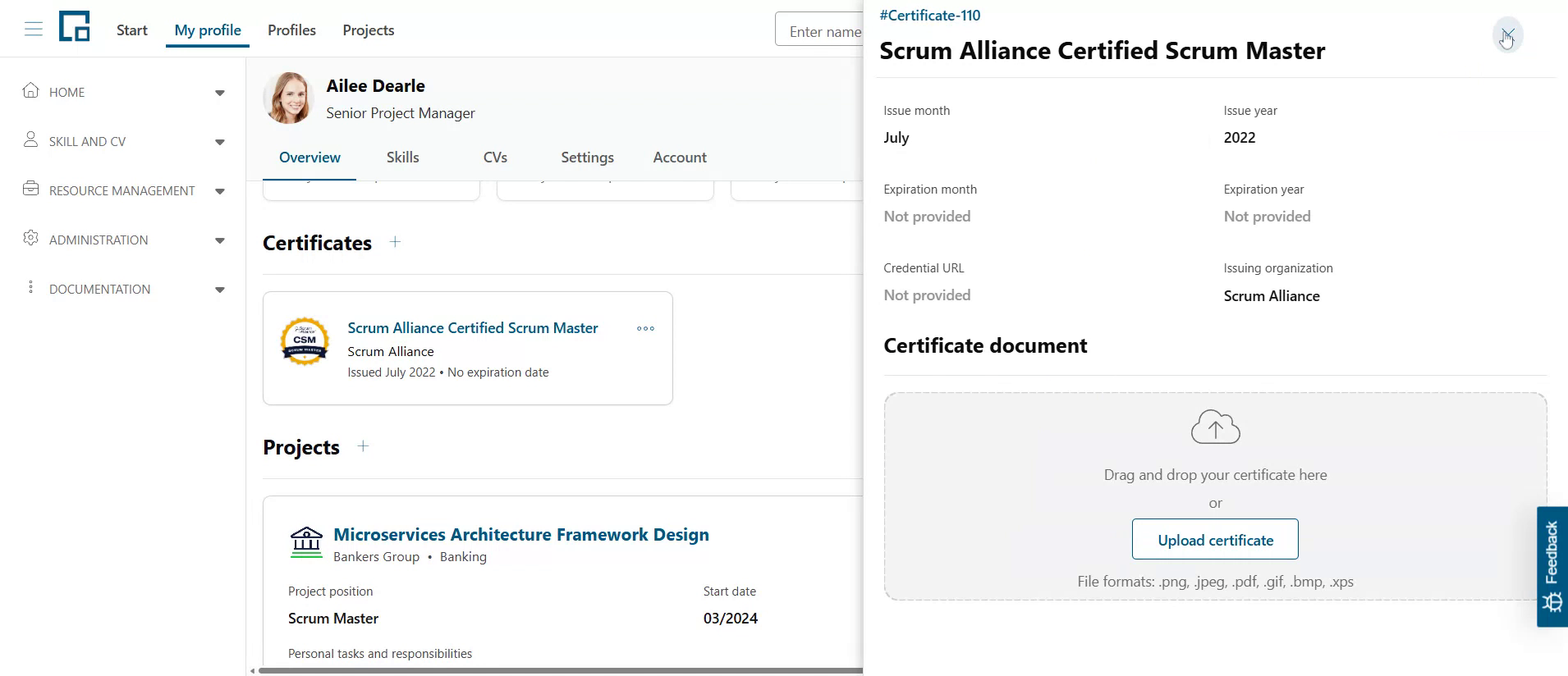The height and width of the screenshot is (676, 1568).
Task: Click Ailee Dearle's profile photo
Action: pyautogui.click(x=288, y=98)
